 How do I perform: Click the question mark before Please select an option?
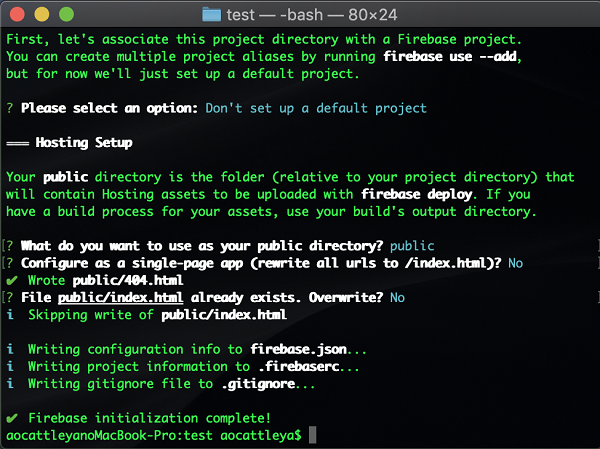click(x=10, y=108)
